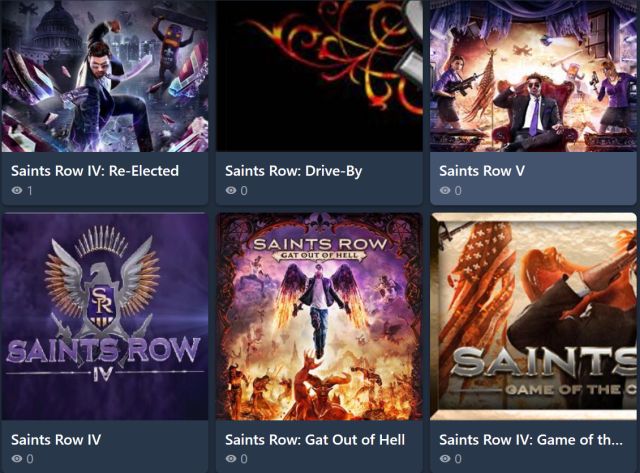Open the Game of the Century edition cover
Viewport: 640px width, 473px height.
pos(533,316)
